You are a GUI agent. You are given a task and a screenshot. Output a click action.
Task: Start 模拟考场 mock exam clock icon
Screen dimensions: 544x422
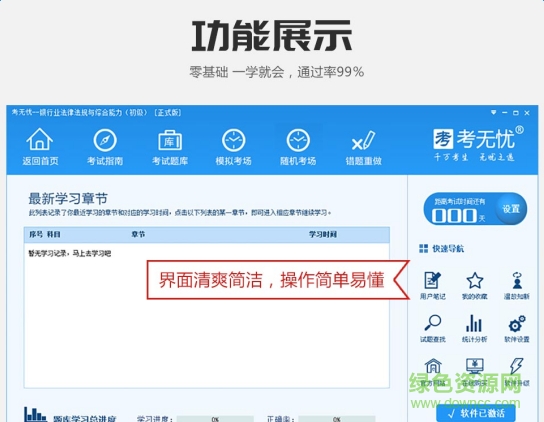pyautogui.click(x=233, y=140)
